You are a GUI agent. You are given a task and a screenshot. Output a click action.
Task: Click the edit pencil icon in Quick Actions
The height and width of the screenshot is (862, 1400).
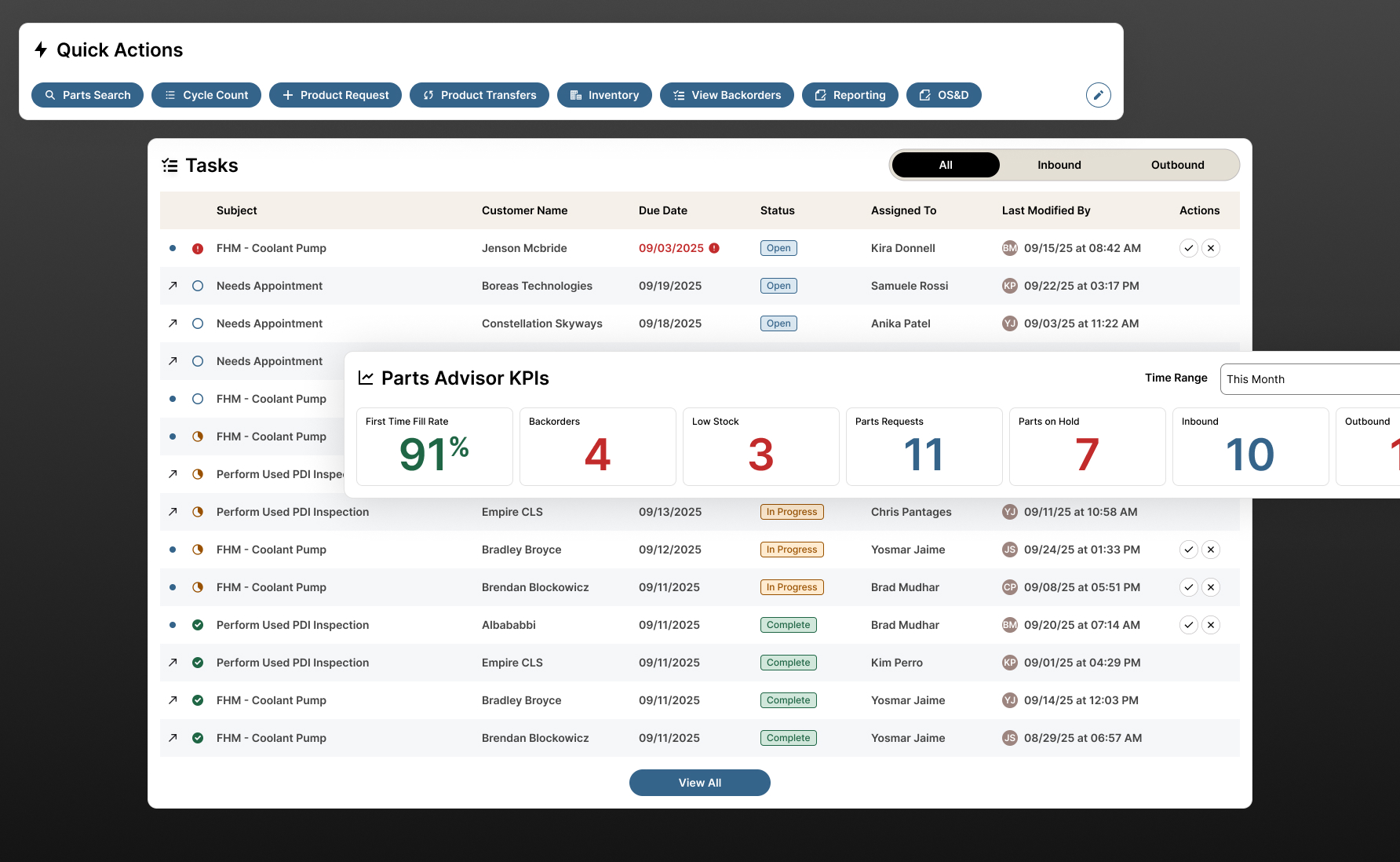1098,95
